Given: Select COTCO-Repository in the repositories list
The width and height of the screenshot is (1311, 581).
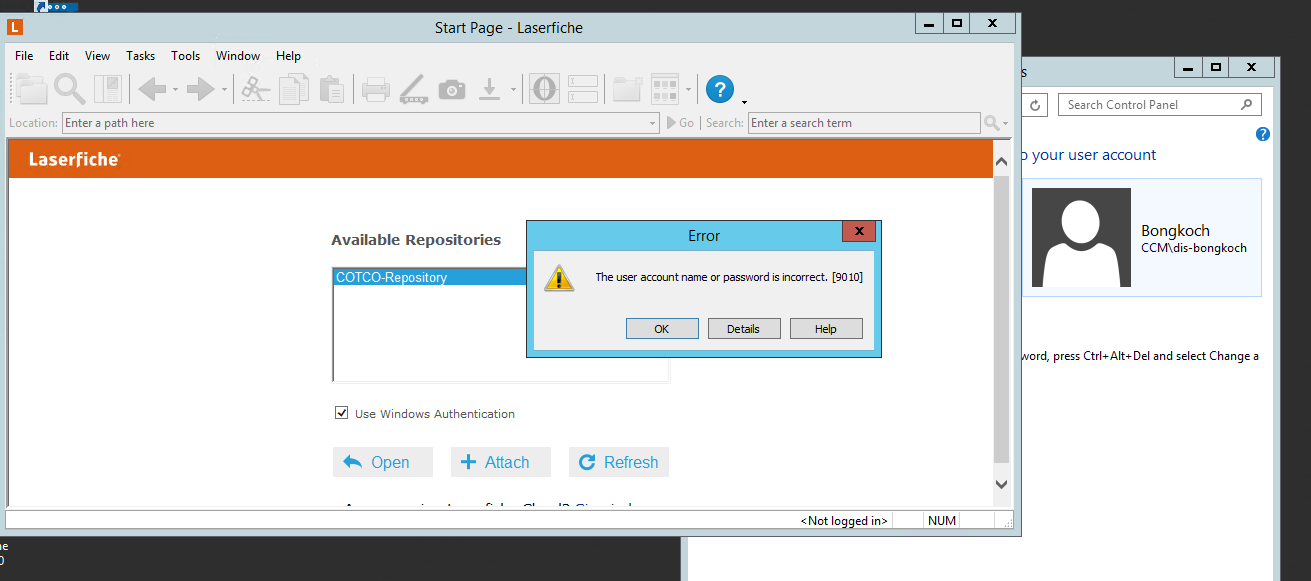Looking at the screenshot, I should 430,277.
